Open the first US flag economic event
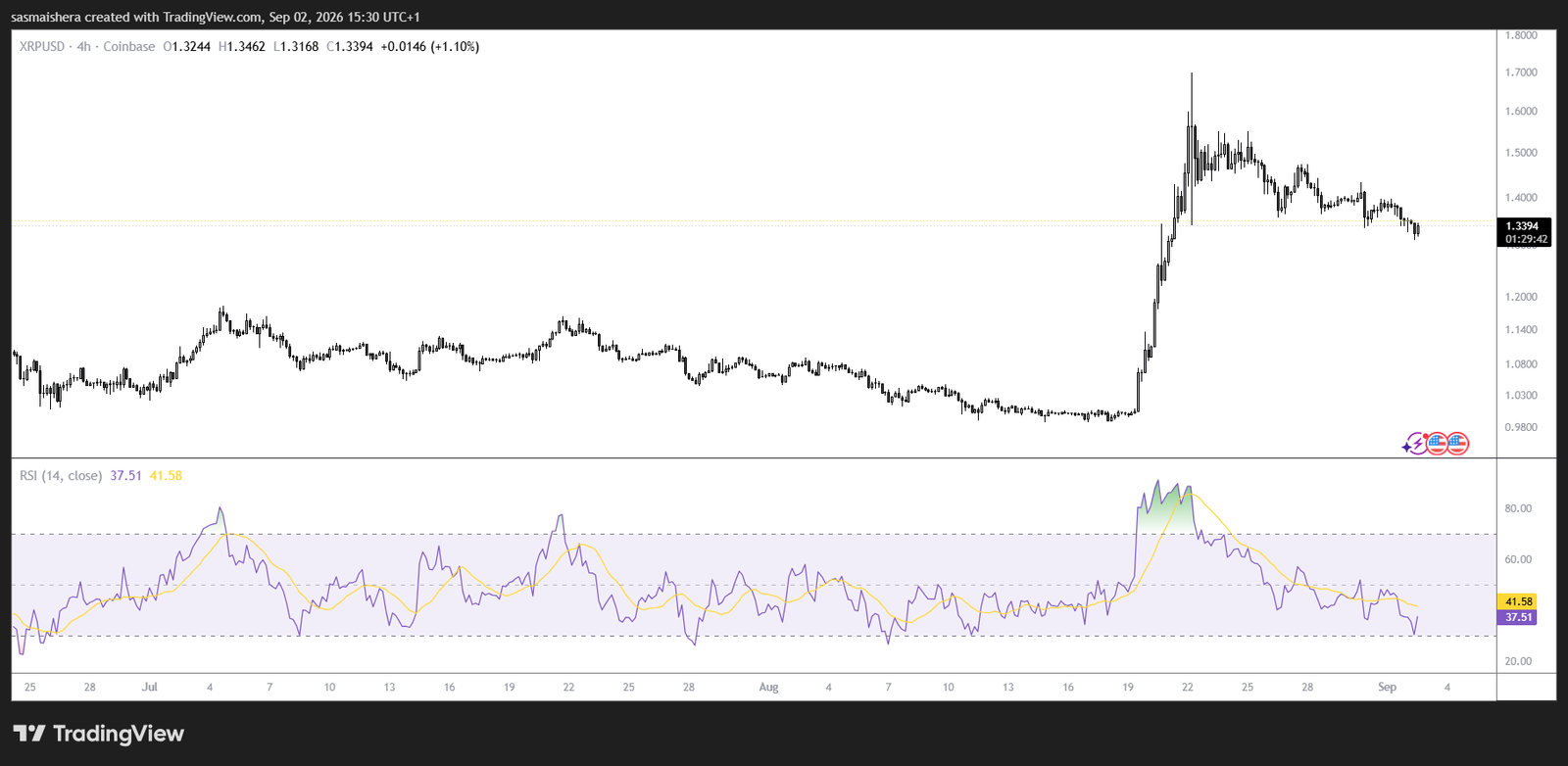Image resolution: width=1568 pixels, height=766 pixels. pos(1437,444)
